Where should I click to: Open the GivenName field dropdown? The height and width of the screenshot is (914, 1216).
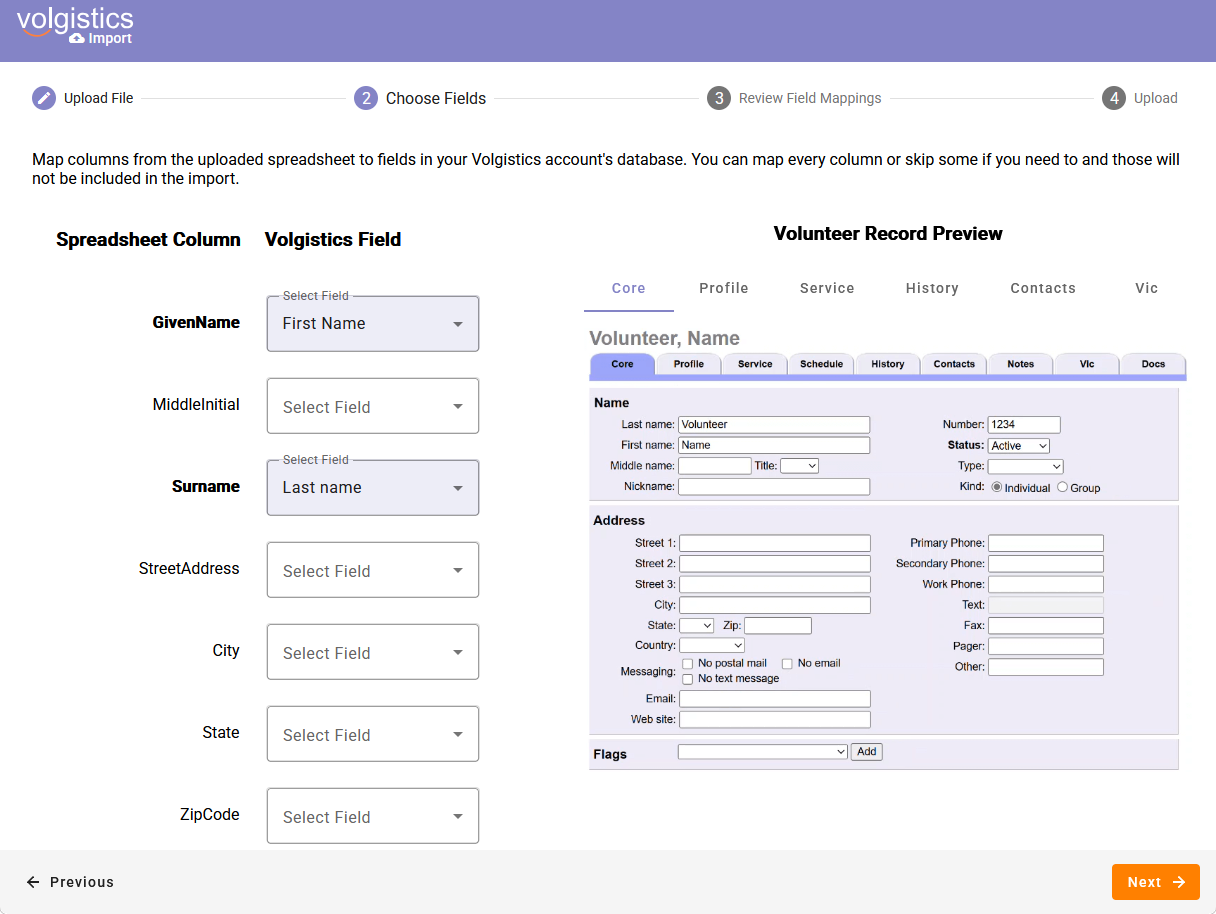pyautogui.click(x=372, y=324)
